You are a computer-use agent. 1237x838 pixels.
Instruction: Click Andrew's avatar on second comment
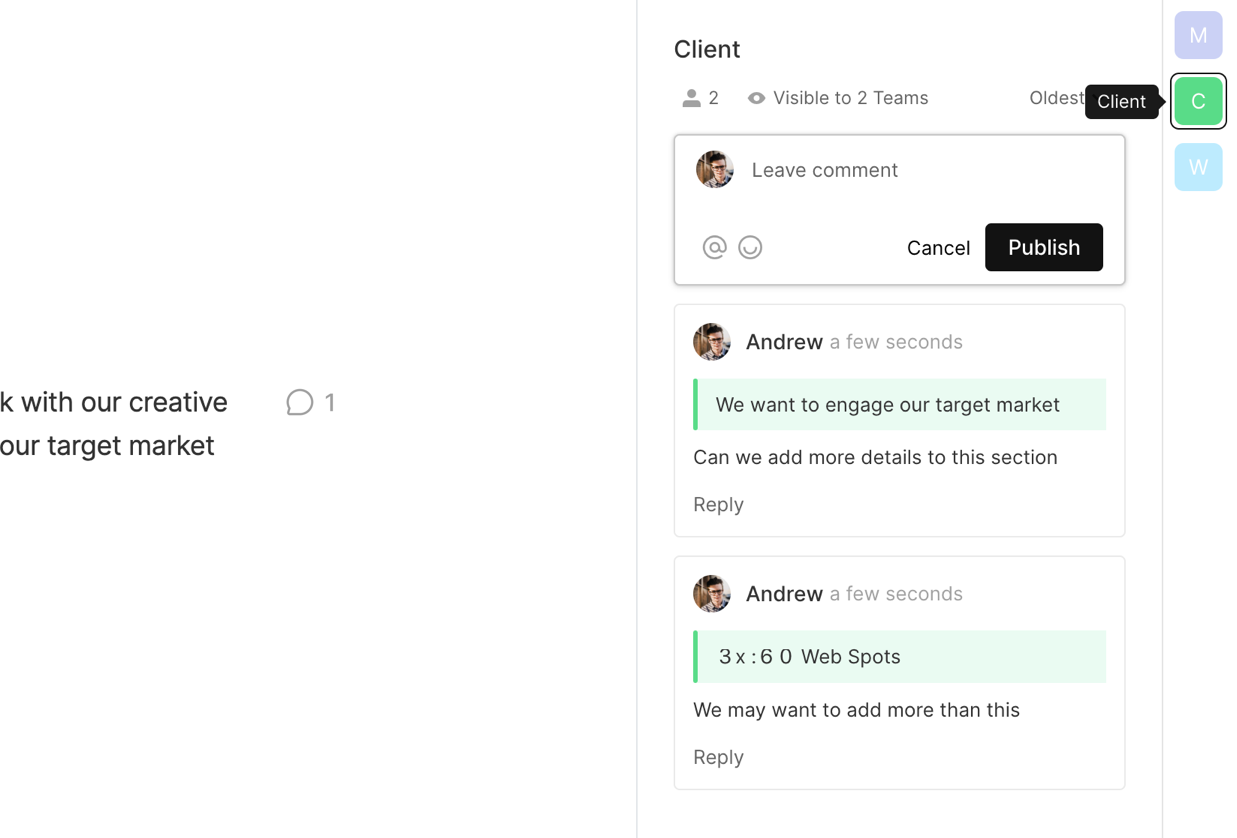(711, 594)
